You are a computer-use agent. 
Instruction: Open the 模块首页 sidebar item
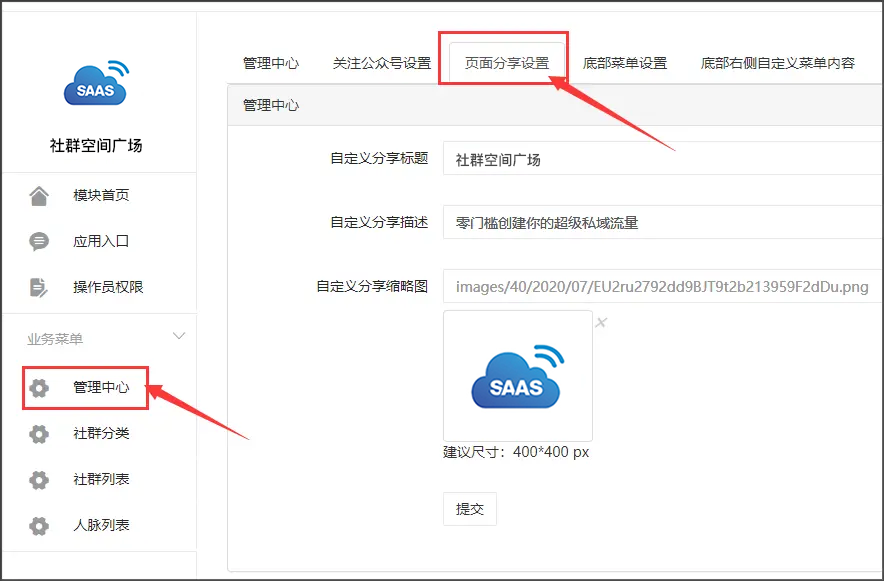tap(99, 196)
